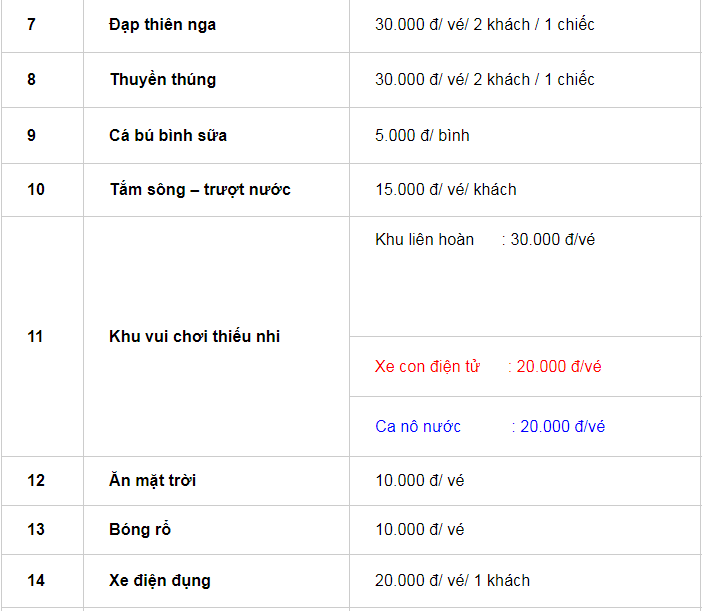Viewport: 702px width, 611px height.
Task: Click "Ăn mặt trời" activity name
Action: (x=152, y=481)
